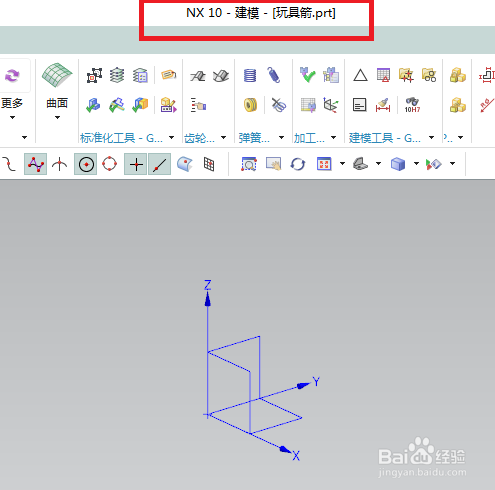Open the 加工 group dropdown arrow
This screenshot has height=490, width=495.
coord(333,137)
